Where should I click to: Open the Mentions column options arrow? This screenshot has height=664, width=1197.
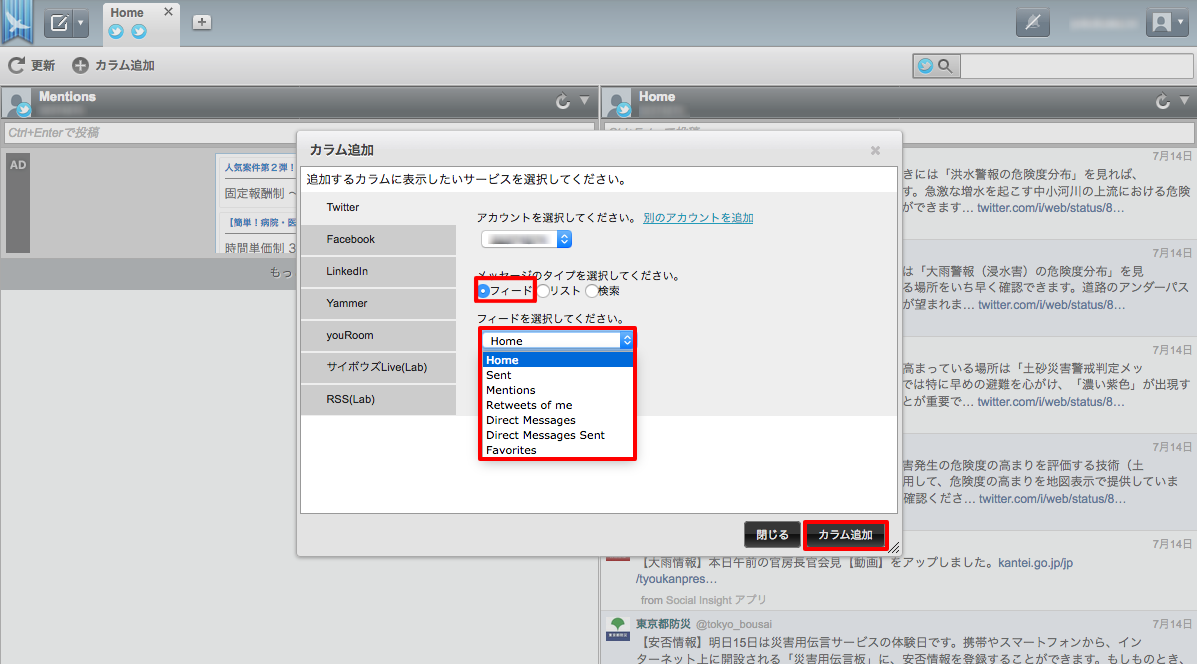[584, 101]
